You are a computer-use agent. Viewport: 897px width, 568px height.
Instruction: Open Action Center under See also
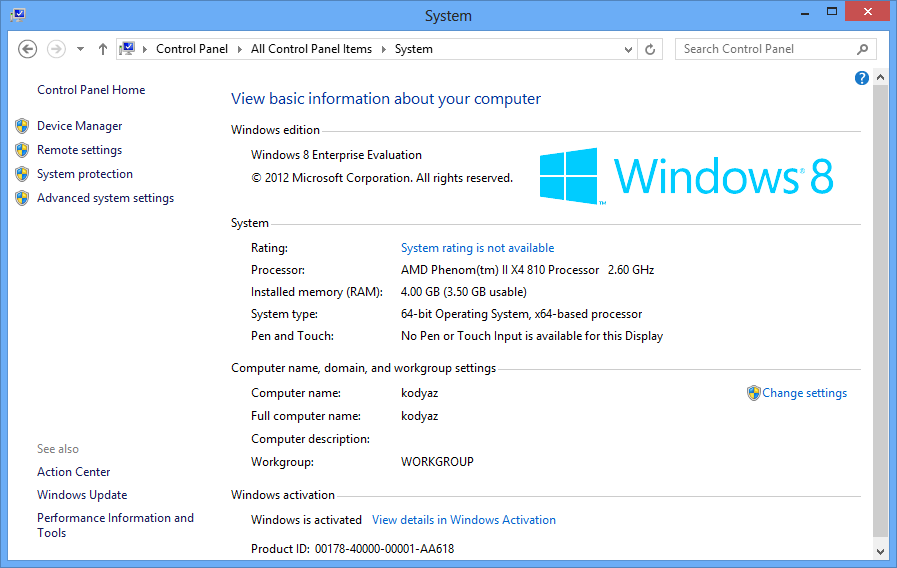coord(74,472)
